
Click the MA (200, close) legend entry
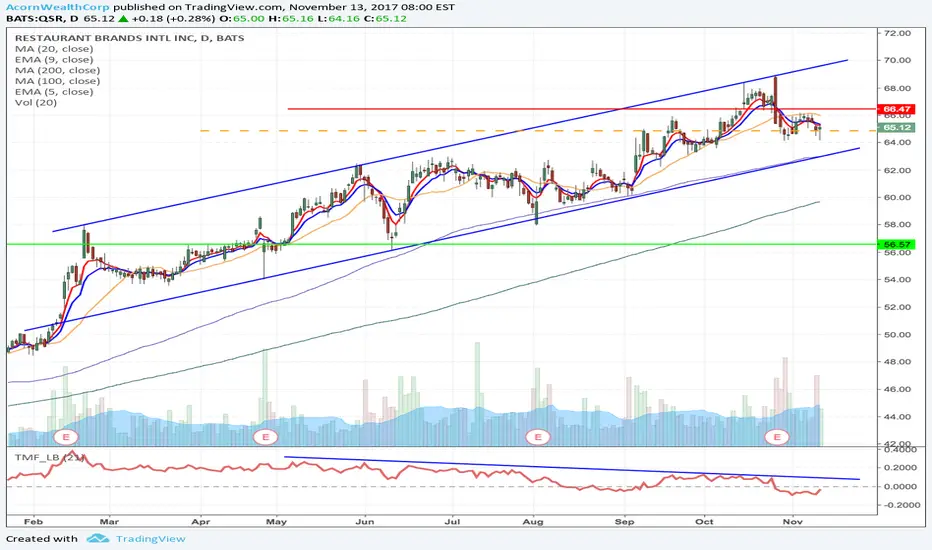[x=58, y=70]
